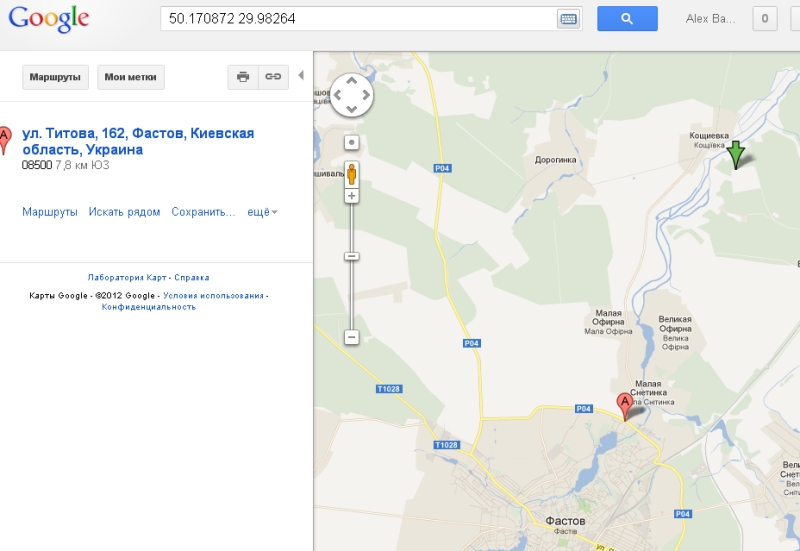Viewport: 800px width, 551px height.
Task: Collapse the left side panel arrow
Action: pyautogui.click(x=301, y=76)
